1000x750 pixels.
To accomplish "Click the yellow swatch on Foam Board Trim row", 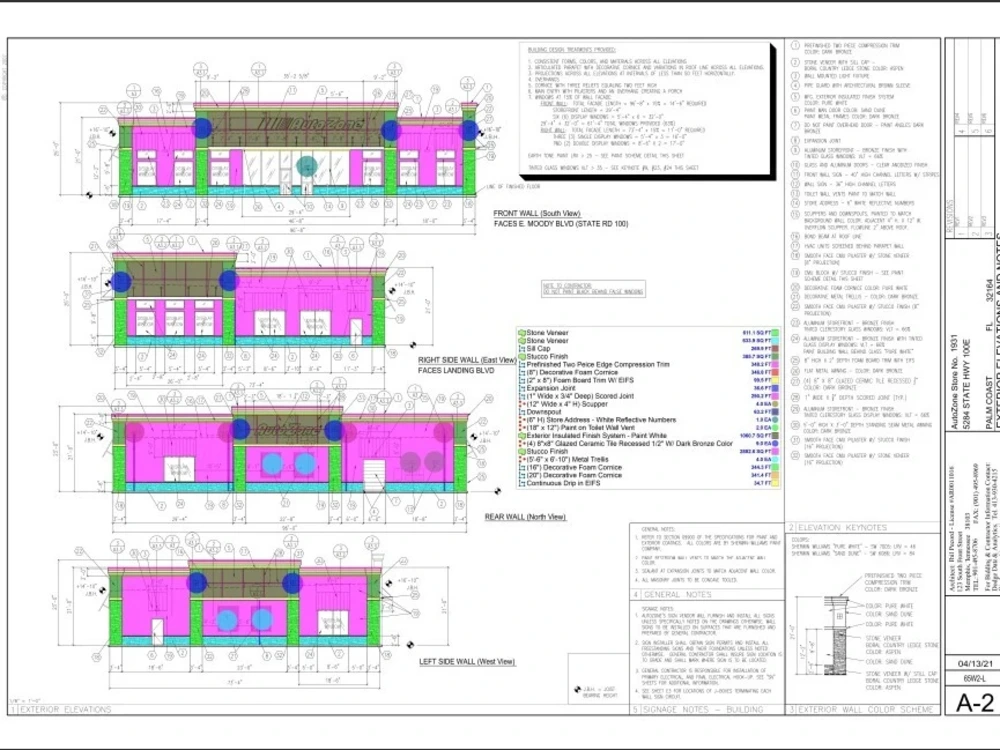I will (776, 380).
